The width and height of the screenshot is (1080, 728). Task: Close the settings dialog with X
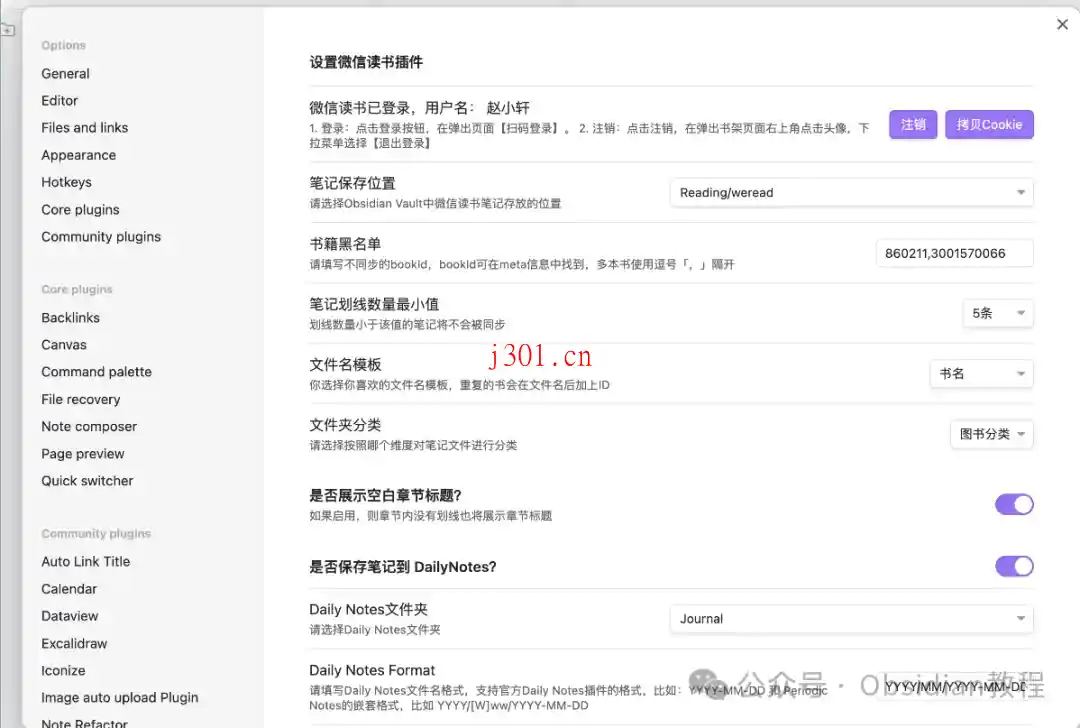[x=1062, y=25]
